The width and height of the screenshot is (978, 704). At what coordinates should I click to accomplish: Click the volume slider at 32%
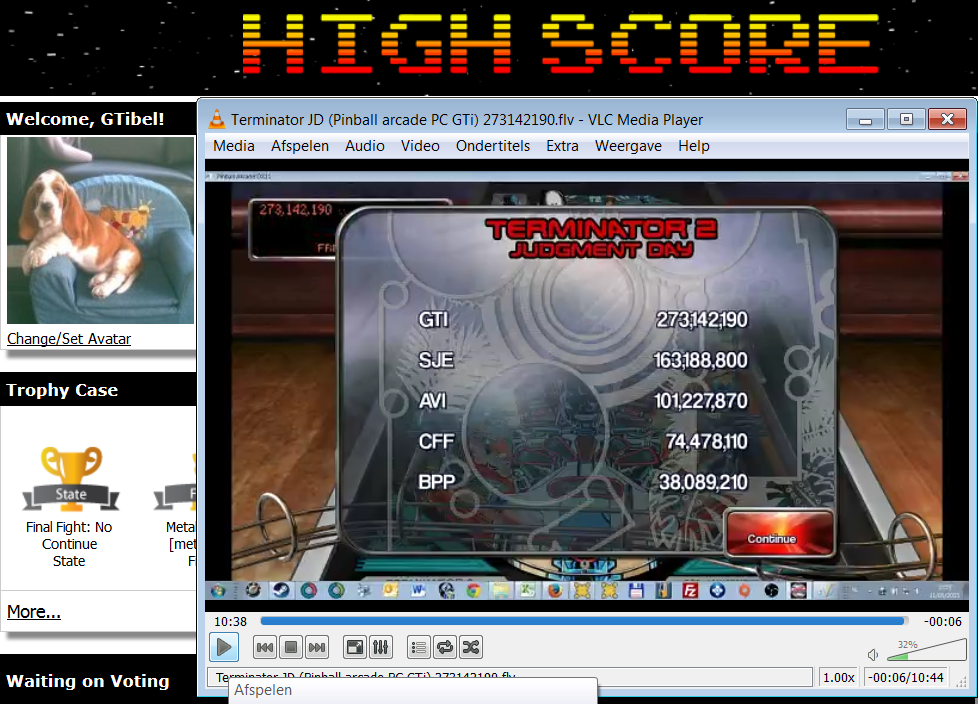[927, 651]
